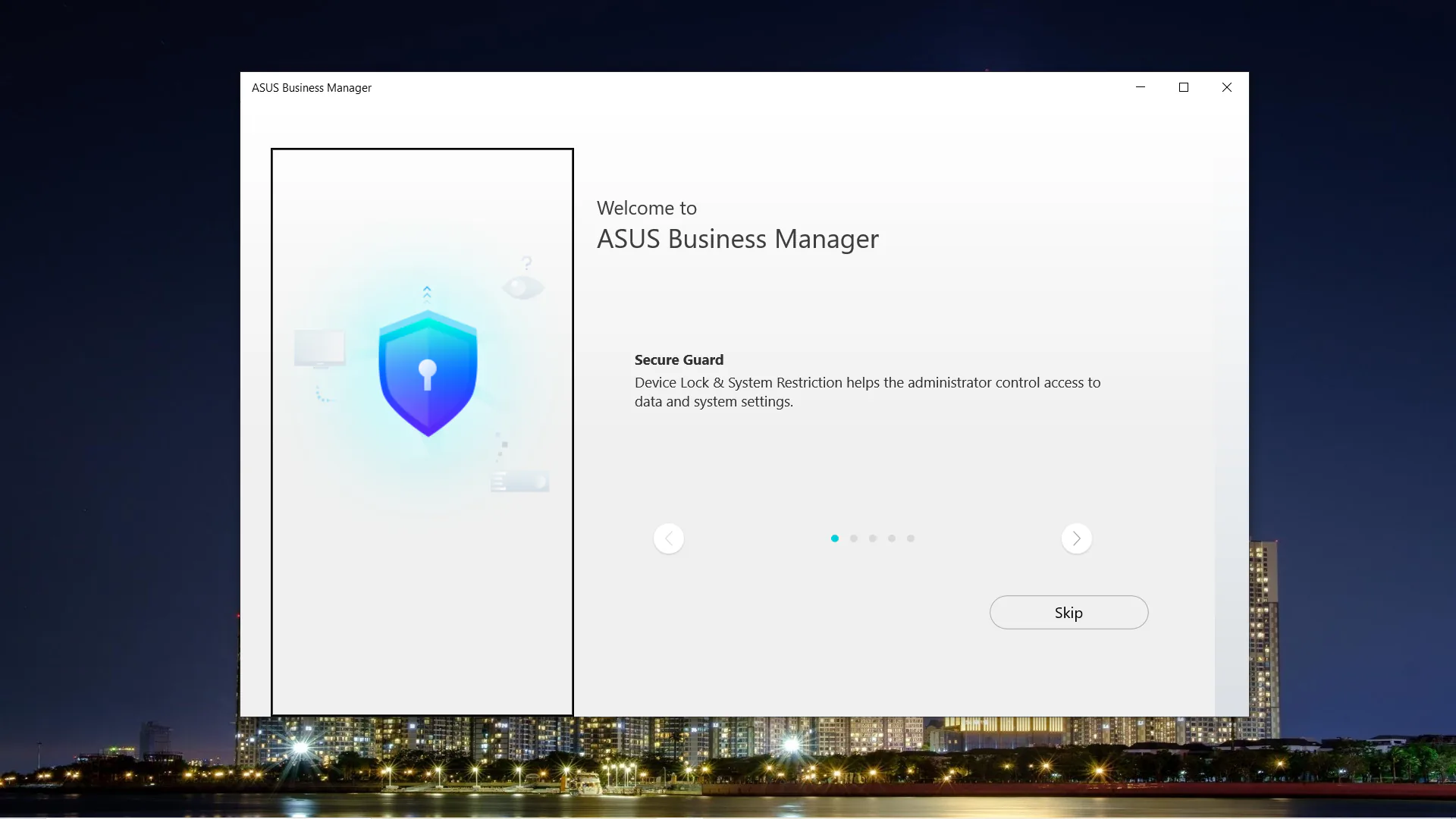The height and width of the screenshot is (819, 1456).
Task: Maximize the ASUS Business Manager window
Action: pos(1183,87)
